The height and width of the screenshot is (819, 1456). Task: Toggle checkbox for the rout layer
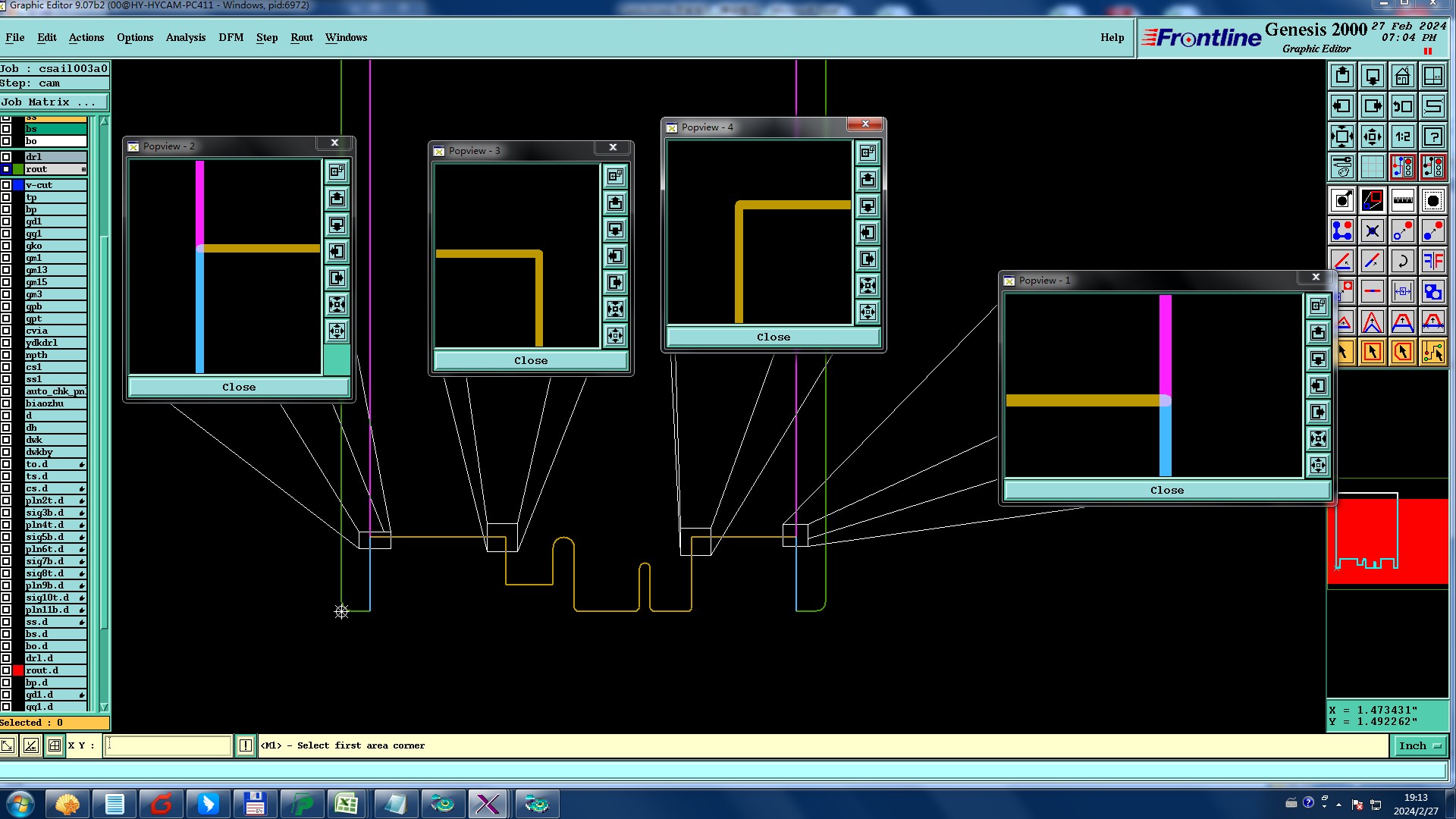6,169
